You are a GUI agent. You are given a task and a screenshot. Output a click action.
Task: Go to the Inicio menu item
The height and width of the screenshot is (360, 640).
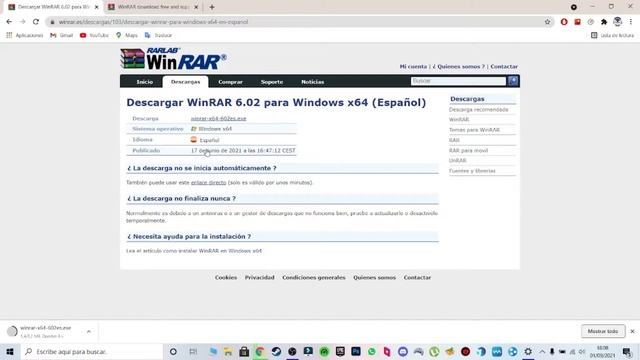(x=144, y=82)
